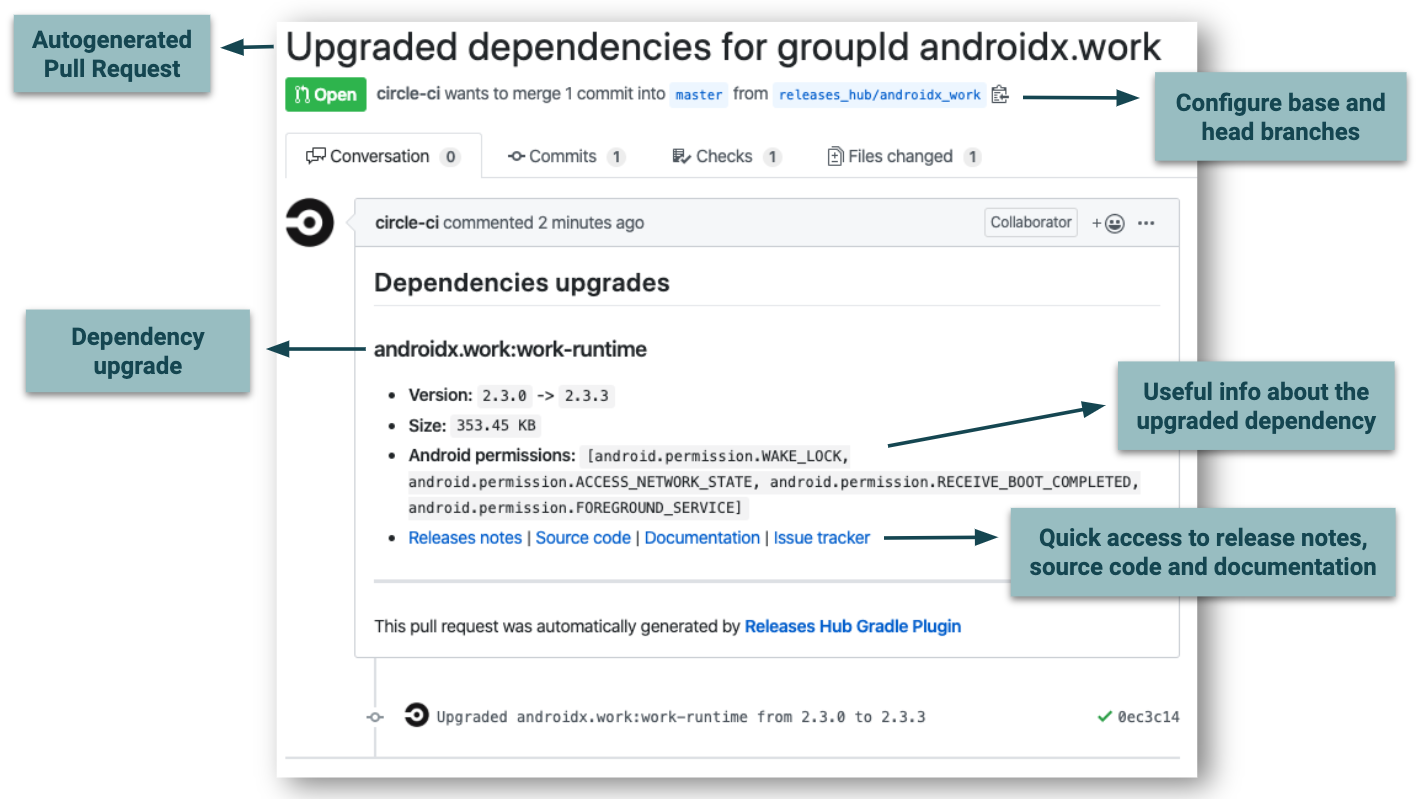The height and width of the screenshot is (799, 1419).
Task: Open the three-dot comment options menu
Action: pos(1146,223)
